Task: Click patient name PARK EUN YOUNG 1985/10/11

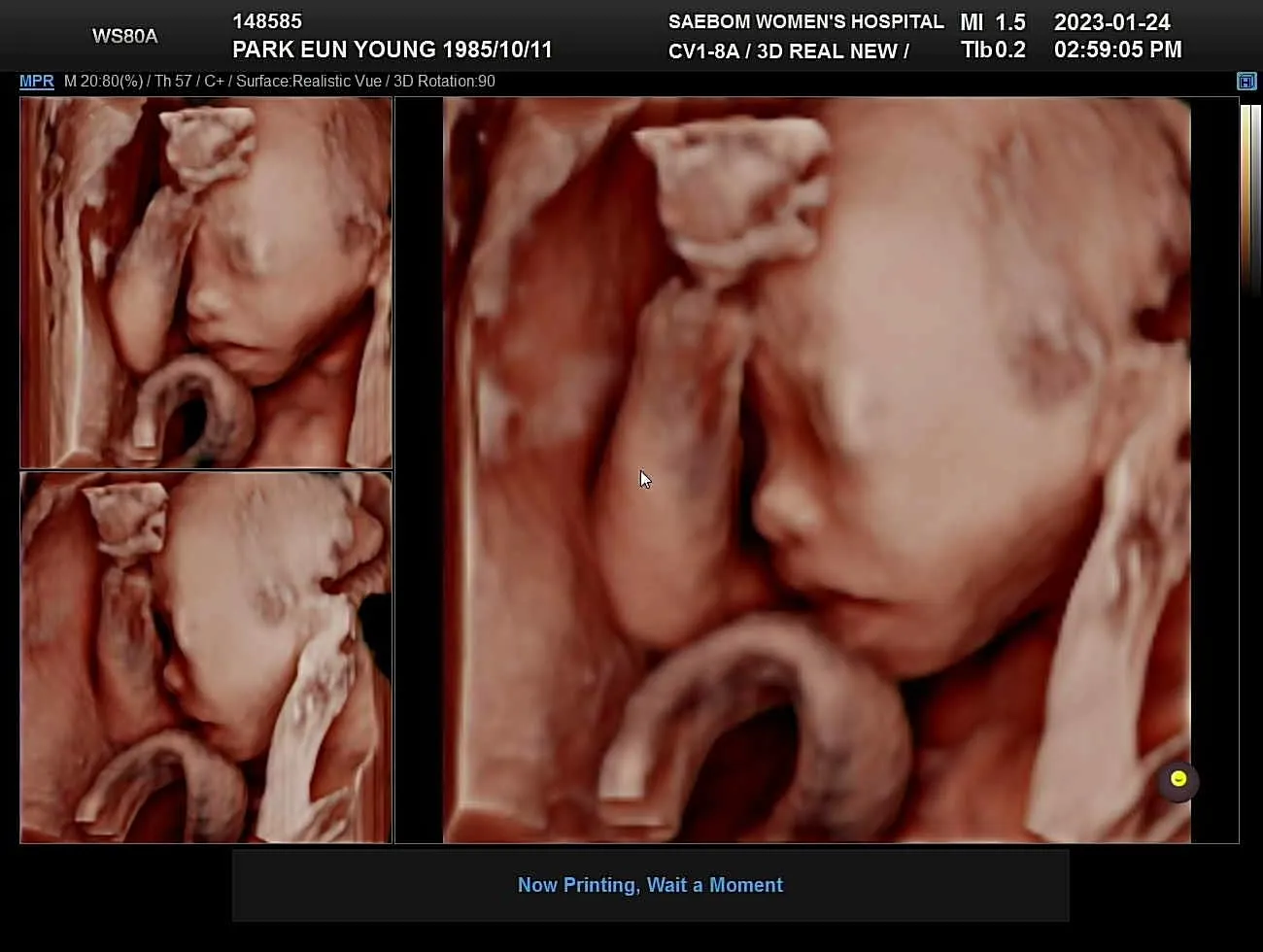Action: click(x=393, y=50)
